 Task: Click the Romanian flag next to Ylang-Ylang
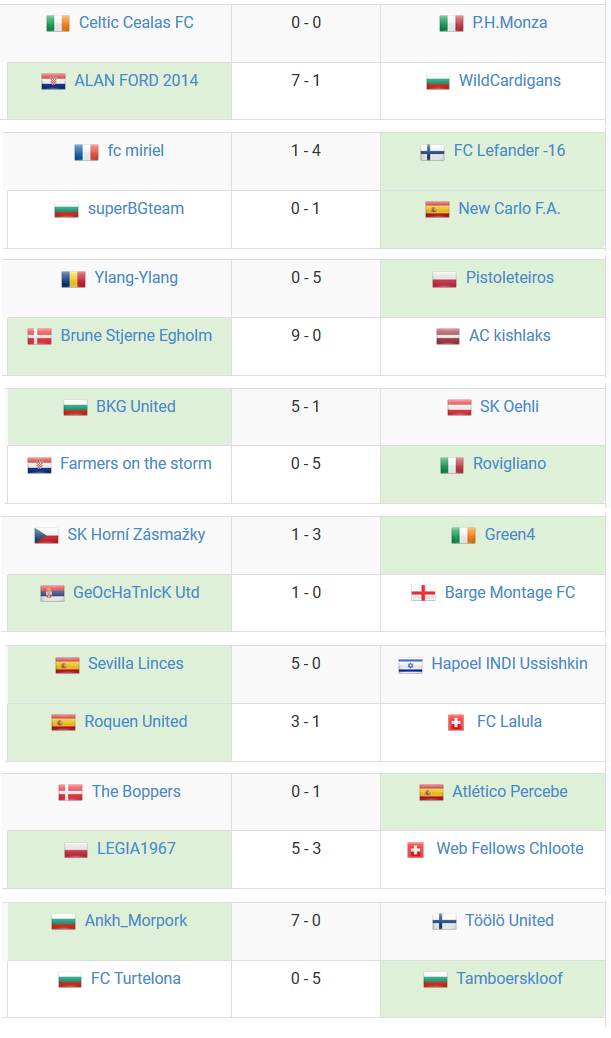pos(73,279)
